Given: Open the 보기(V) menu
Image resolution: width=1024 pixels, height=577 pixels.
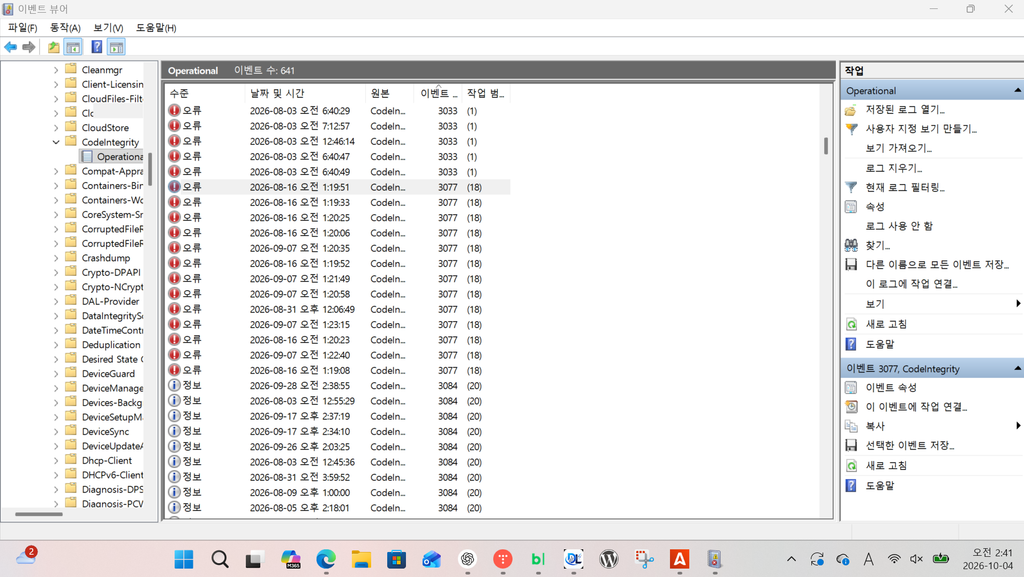Looking at the screenshot, I should tap(108, 27).
